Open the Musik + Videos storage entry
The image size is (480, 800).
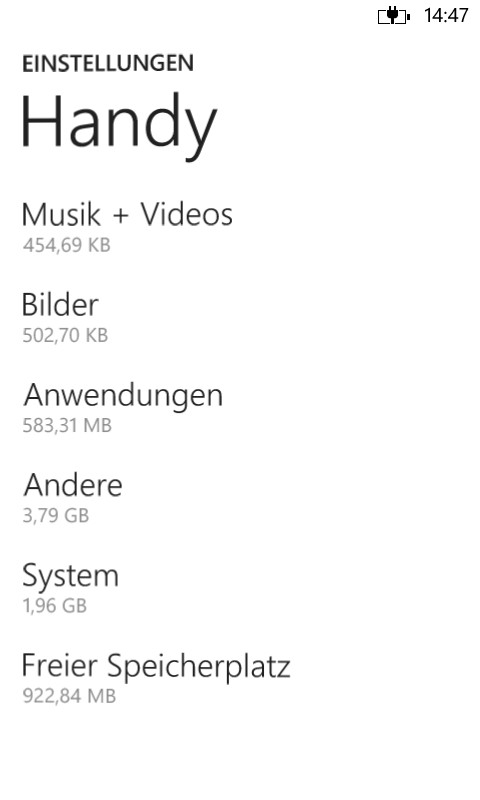click(x=127, y=227)
